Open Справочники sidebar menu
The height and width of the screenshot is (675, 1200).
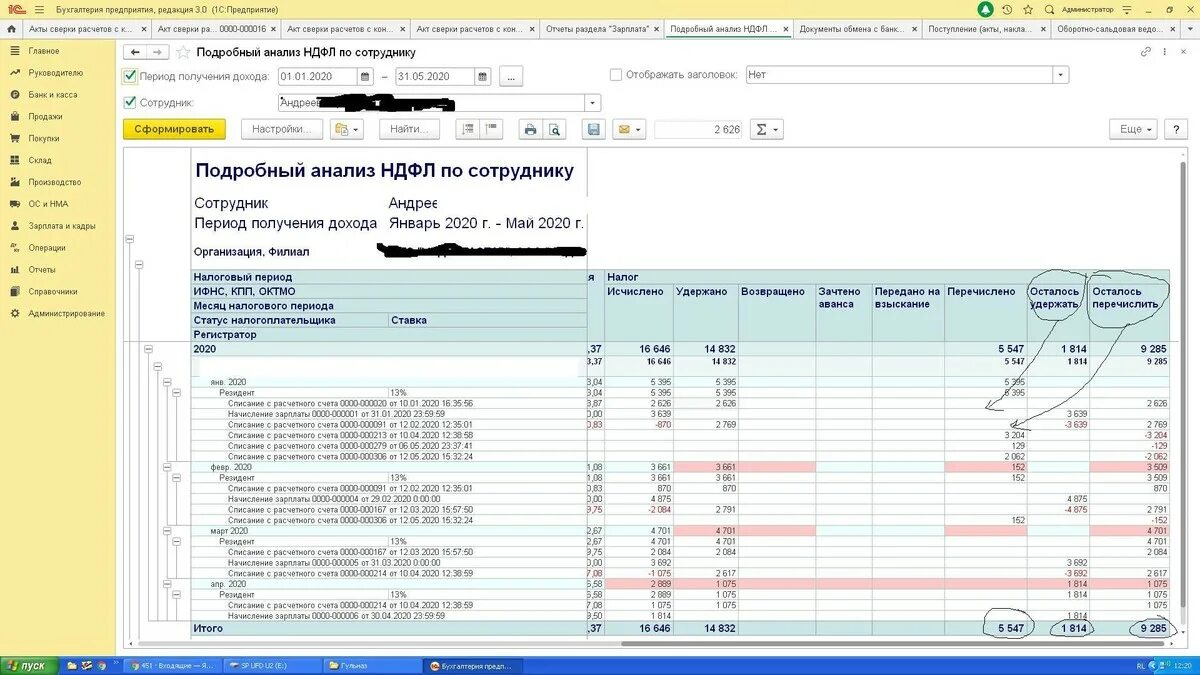(x=53, y=292)
